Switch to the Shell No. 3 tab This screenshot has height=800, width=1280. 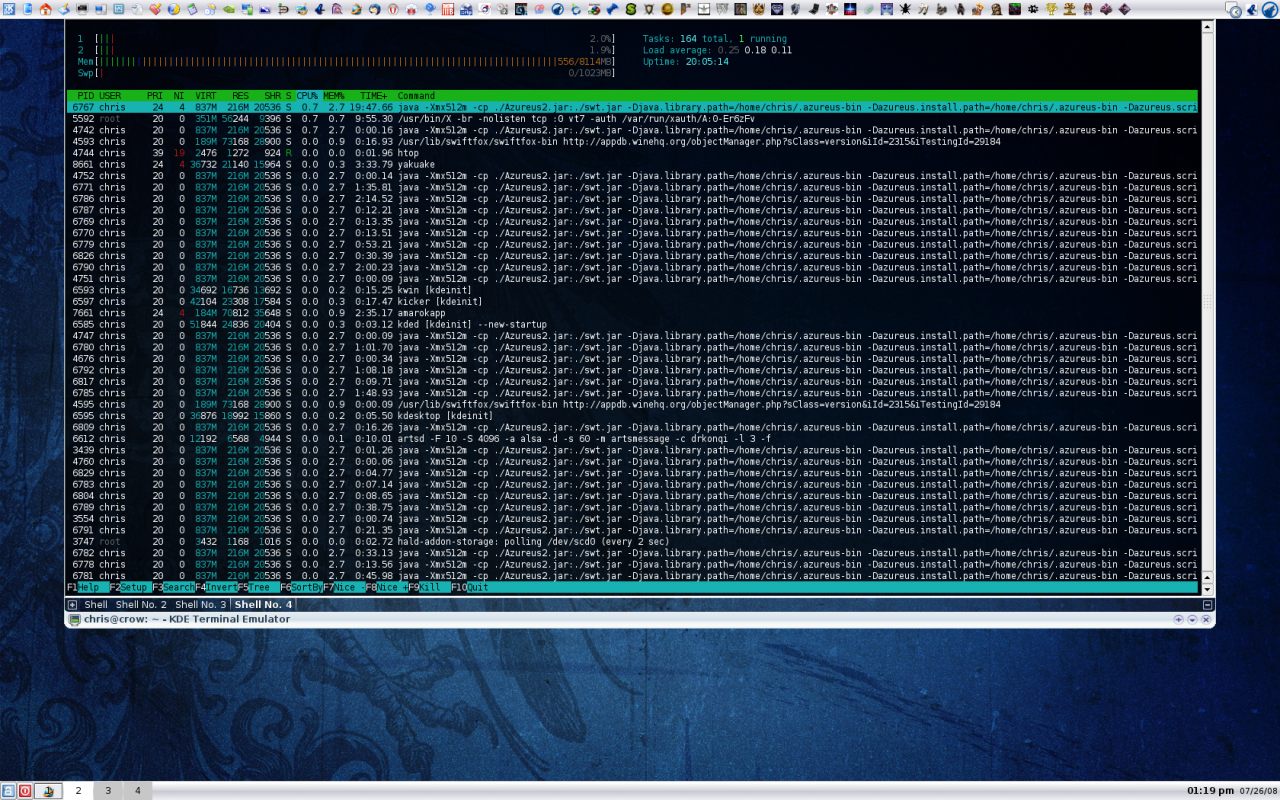click(x=200, y=605)
